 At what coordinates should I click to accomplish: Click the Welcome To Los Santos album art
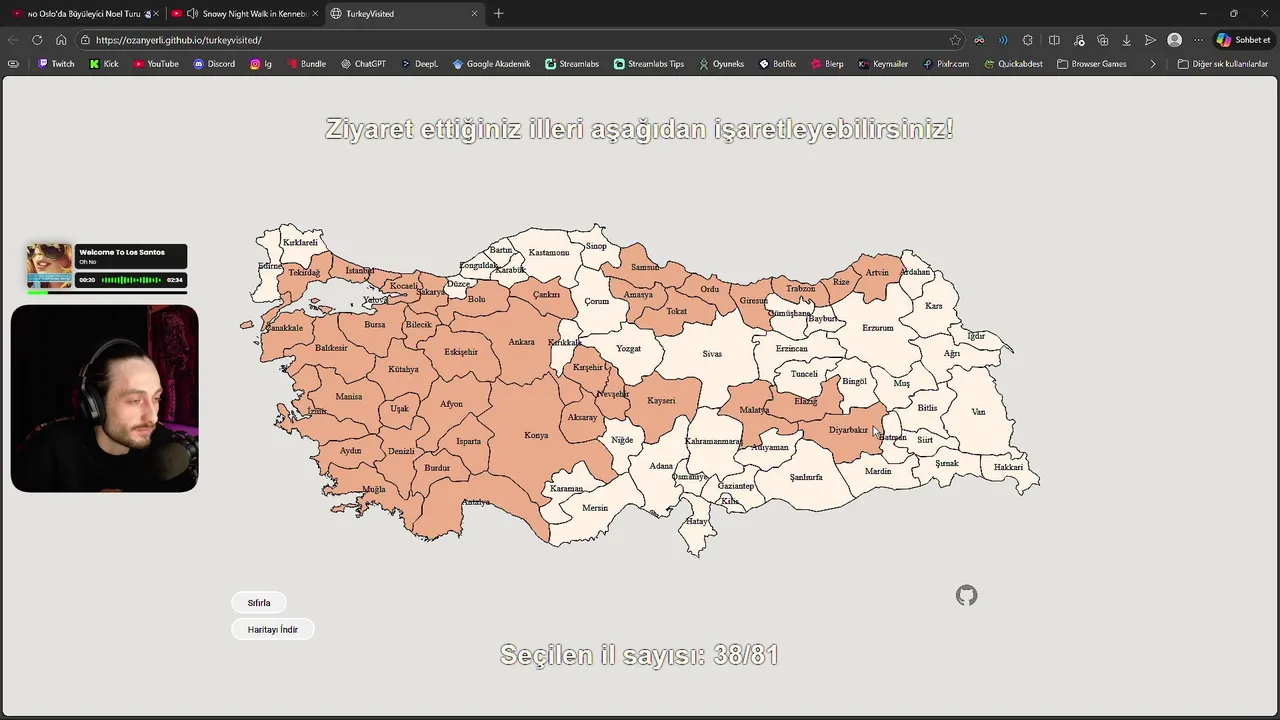pyautogui.click(x=50, y=267)
